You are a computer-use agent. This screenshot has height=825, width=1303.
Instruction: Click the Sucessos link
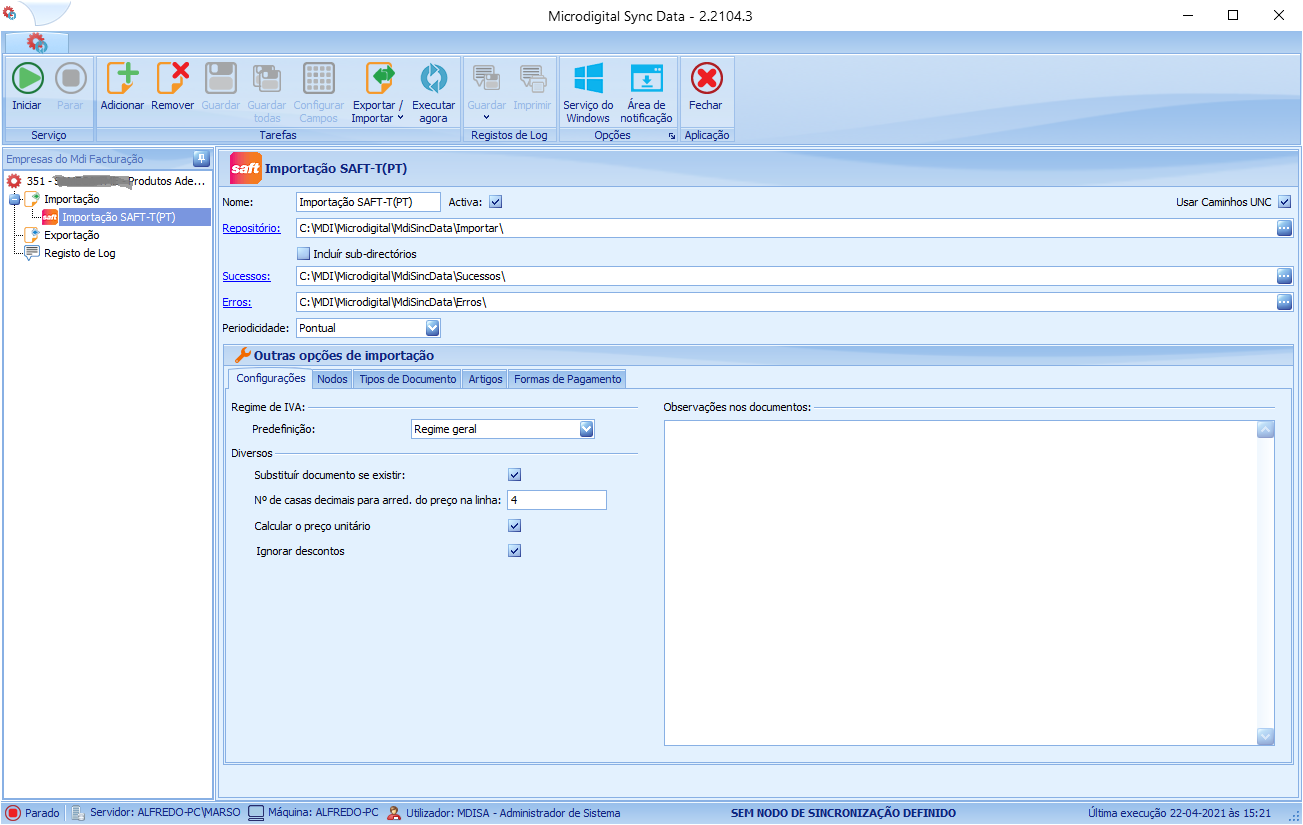[246, 276]
